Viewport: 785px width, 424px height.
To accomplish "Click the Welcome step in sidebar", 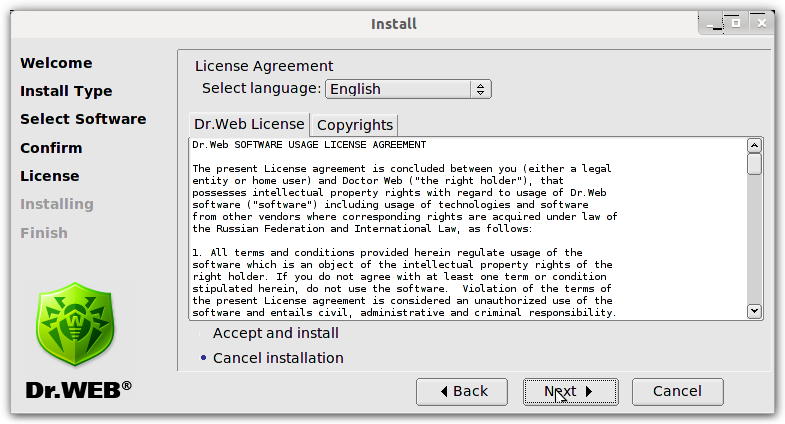I will [x=56, y=63].
